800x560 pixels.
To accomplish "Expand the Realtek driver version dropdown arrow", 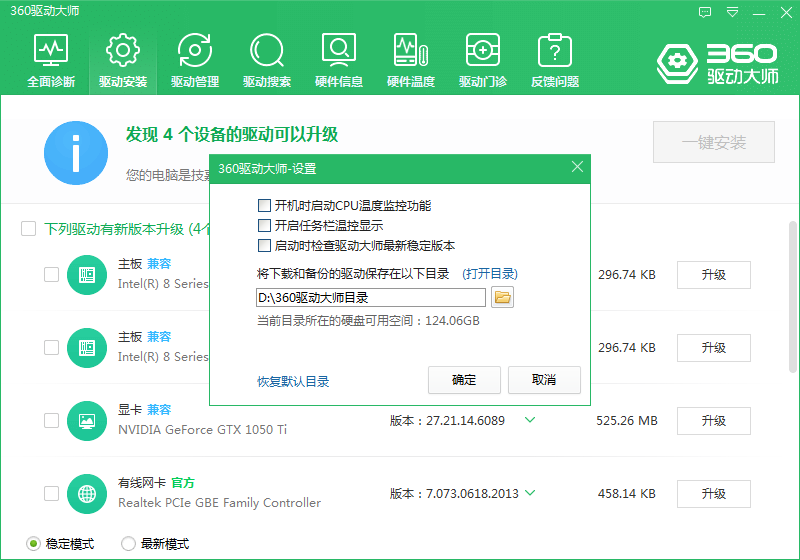I will (x=530, y=493).
